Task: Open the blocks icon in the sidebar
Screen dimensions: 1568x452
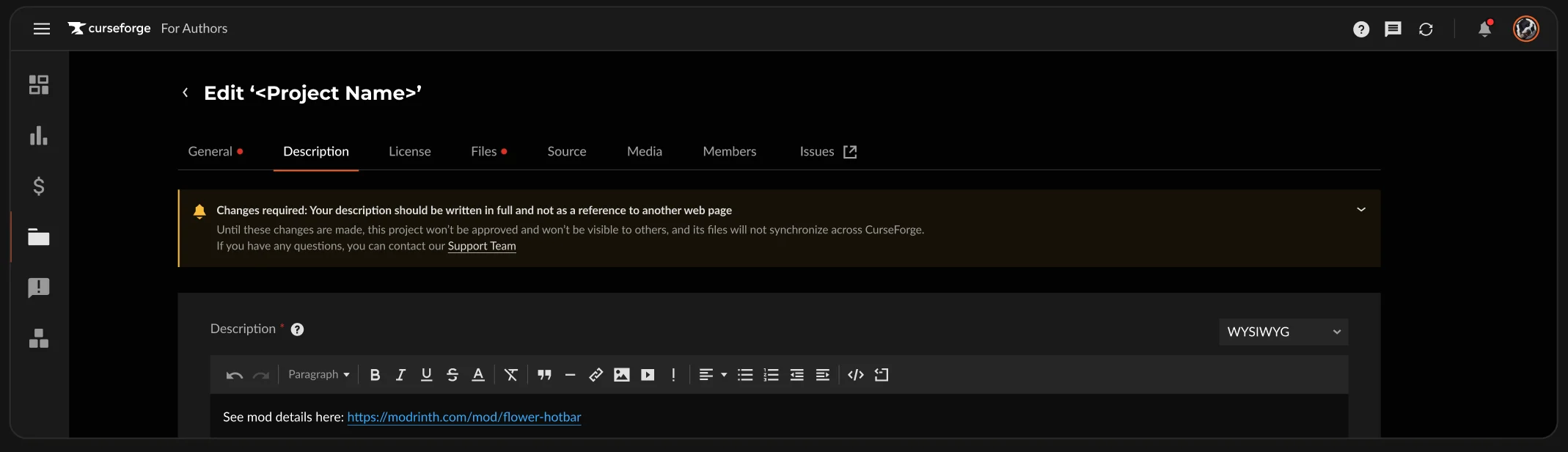Action: (x=39, y=338)
